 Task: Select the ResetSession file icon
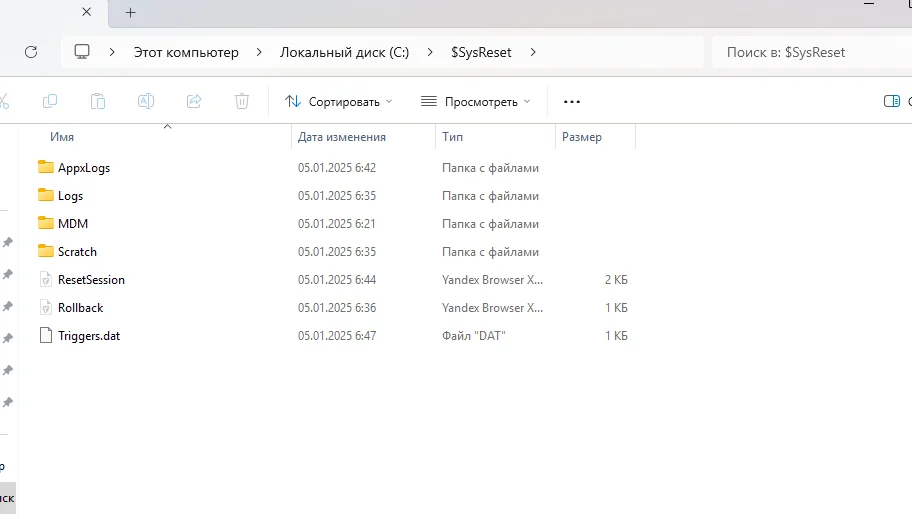[x=45, y=279]
